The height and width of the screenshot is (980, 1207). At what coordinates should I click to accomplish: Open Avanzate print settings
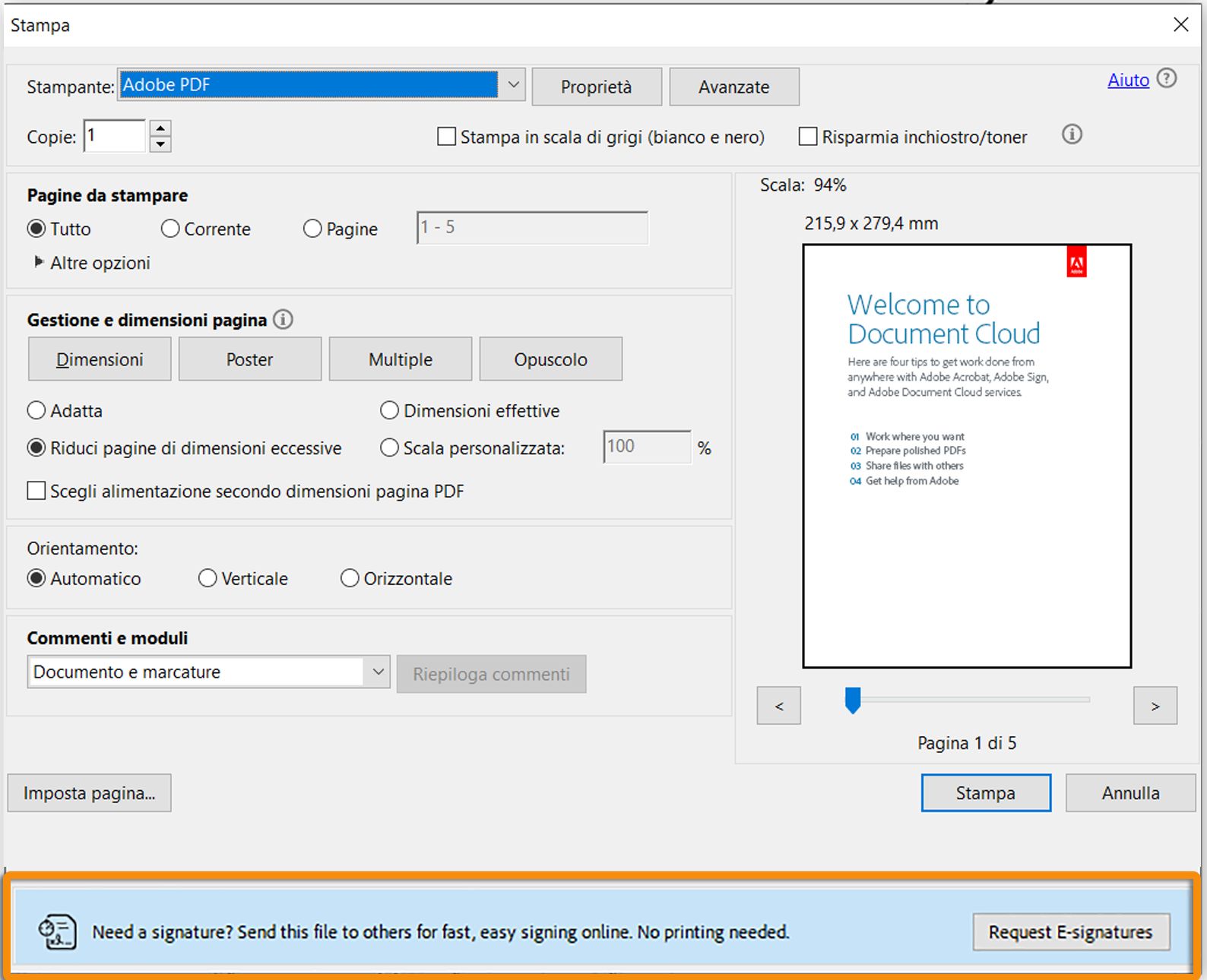pyautogui.click(x=734, y=87)
